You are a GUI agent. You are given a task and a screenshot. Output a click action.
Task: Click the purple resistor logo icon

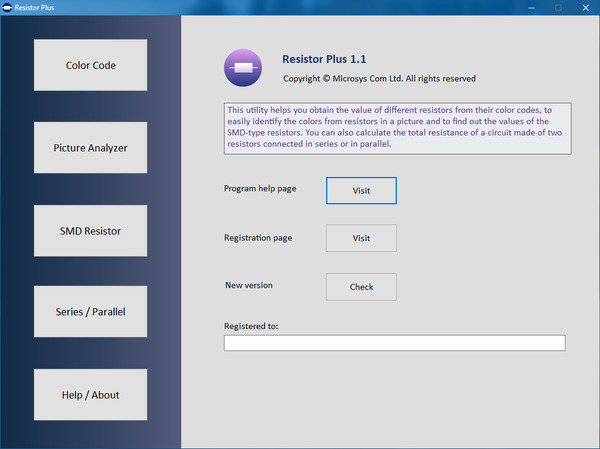243,68
